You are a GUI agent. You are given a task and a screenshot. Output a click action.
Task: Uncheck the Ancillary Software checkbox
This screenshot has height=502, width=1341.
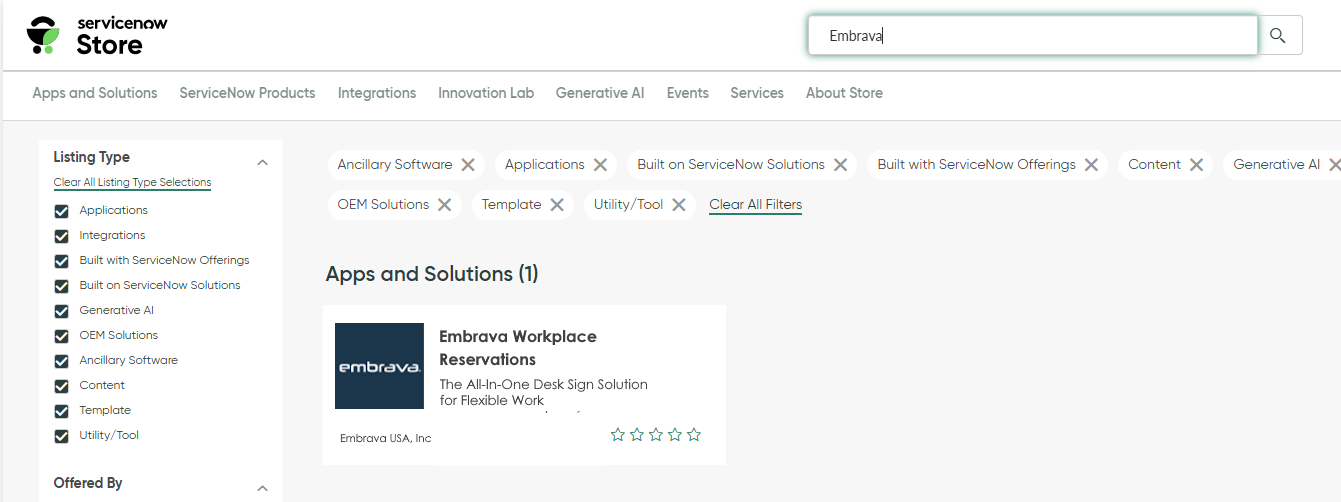[62, 361]
